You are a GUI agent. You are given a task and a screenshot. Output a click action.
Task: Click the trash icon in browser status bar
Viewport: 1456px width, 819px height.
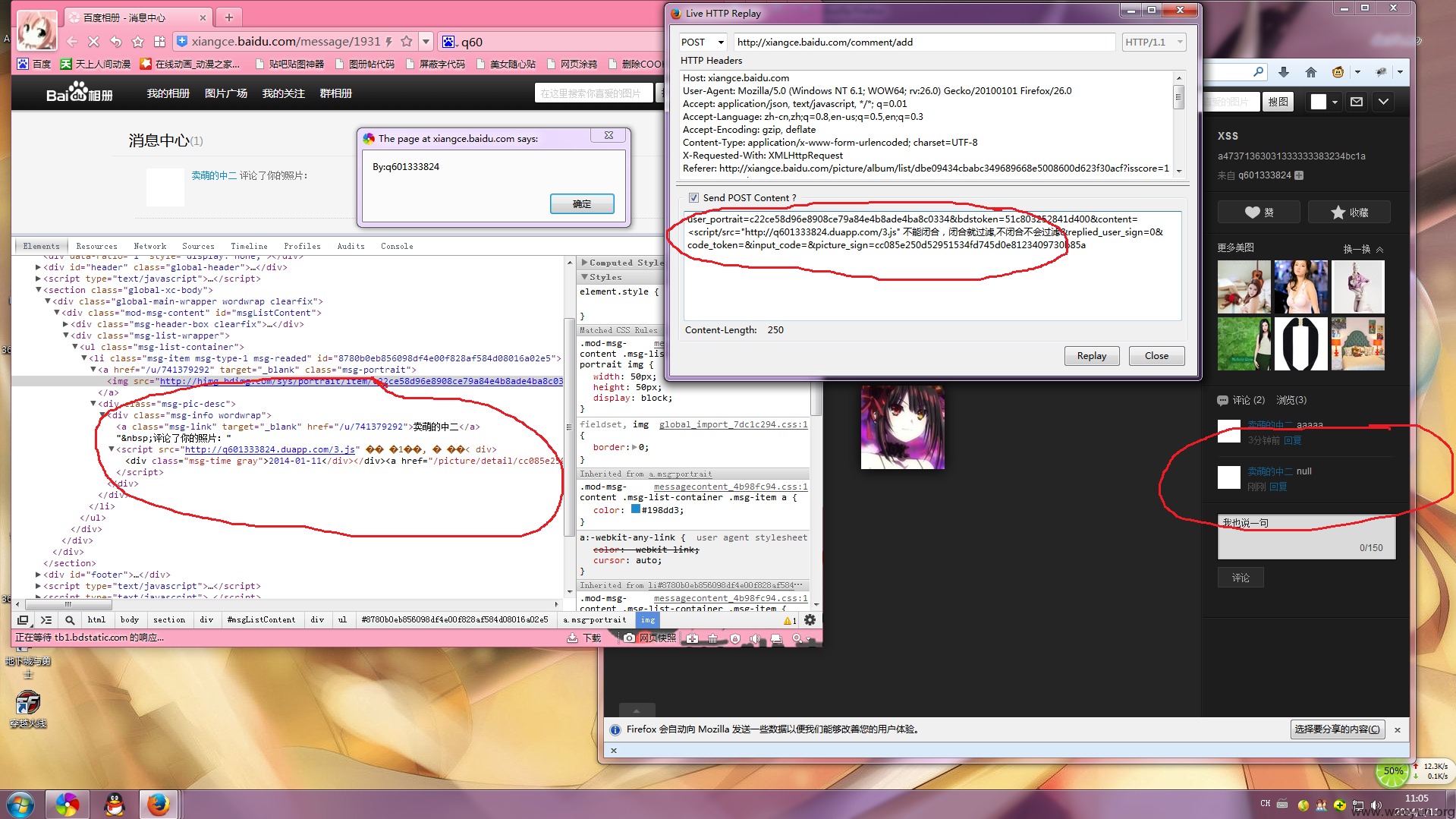(712, 638)
